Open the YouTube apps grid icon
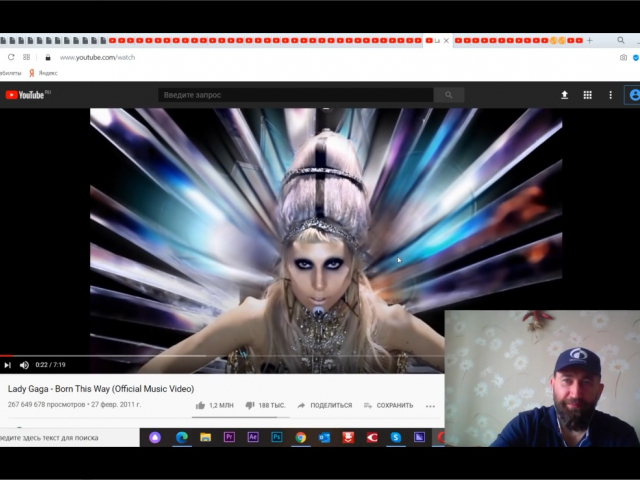640x480 pixels. (x=587, y=95)
